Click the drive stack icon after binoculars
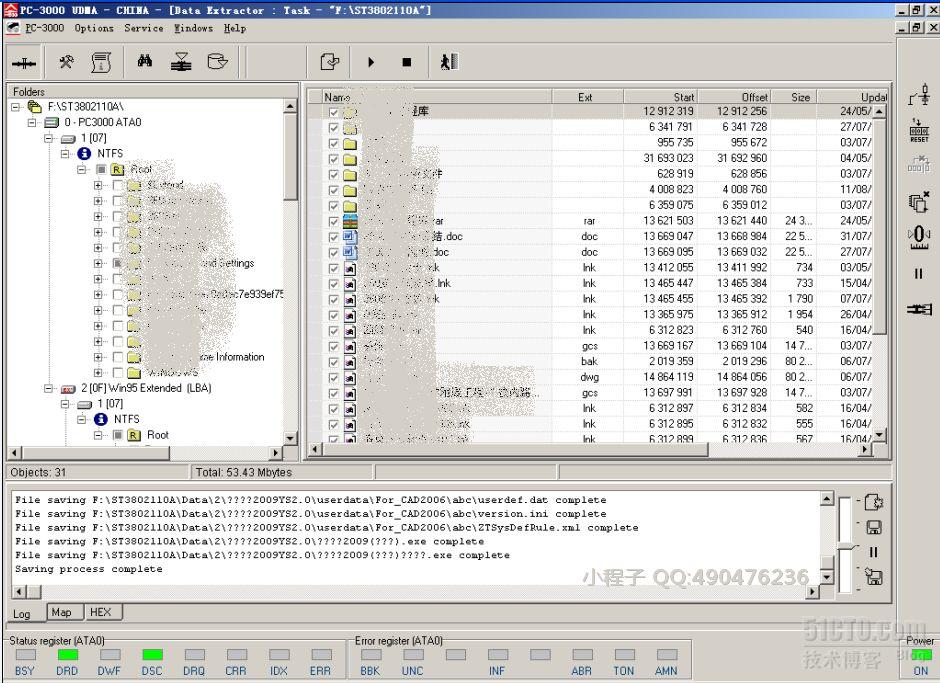The image size is (940, 683). (x=181, y=61)
